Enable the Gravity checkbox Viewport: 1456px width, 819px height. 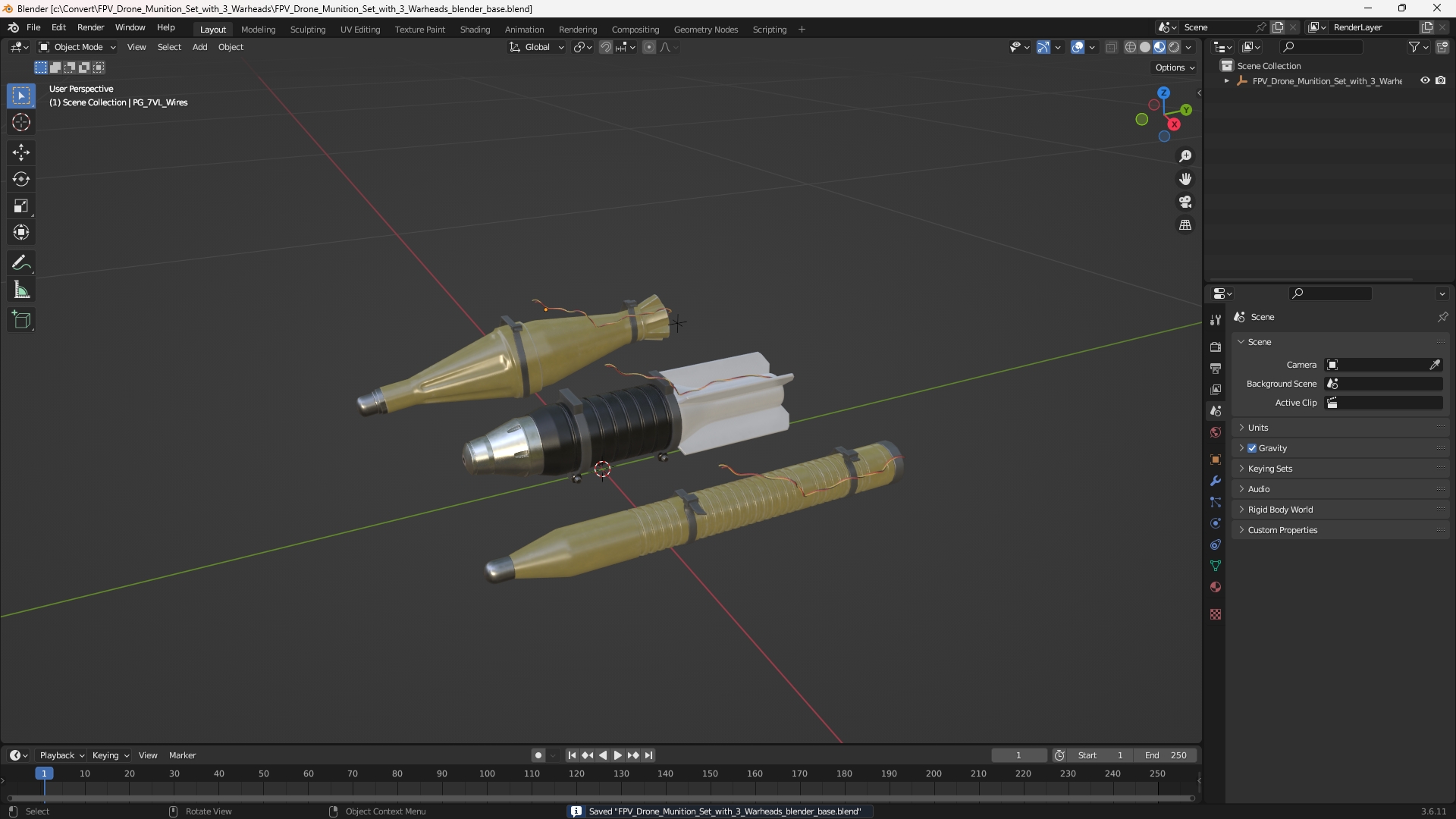point(1252,448)
